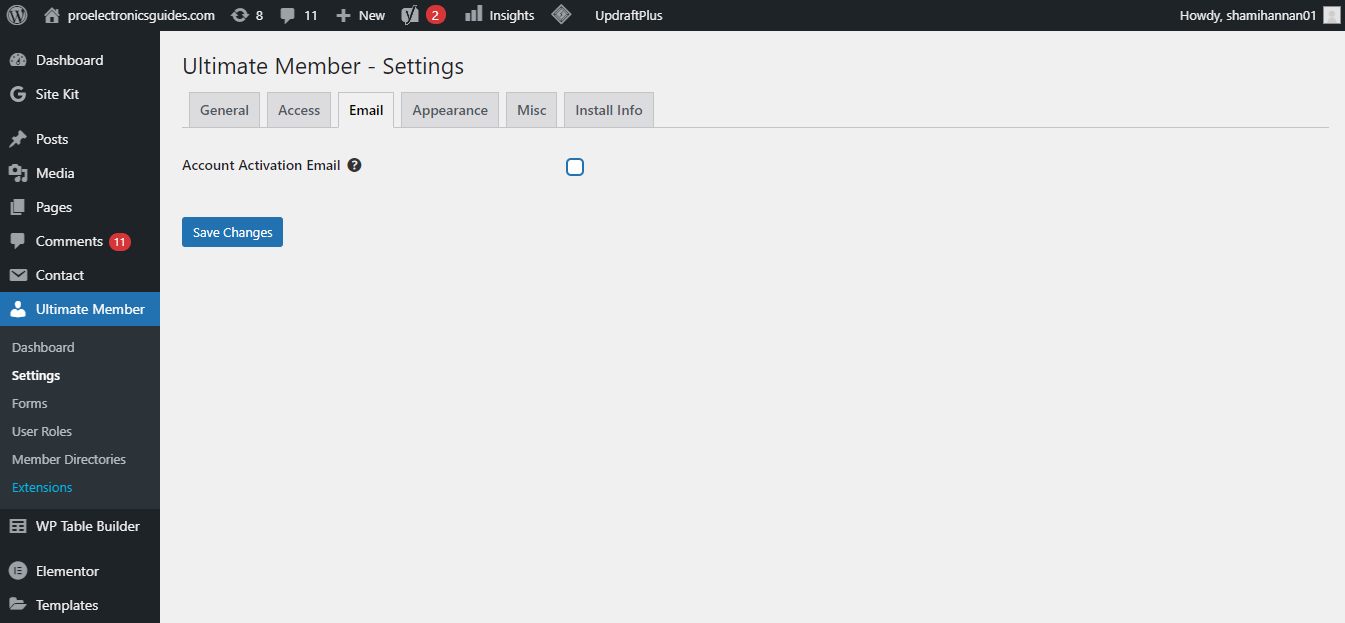Open the Forms submenu item

click(x=30, y=403)
